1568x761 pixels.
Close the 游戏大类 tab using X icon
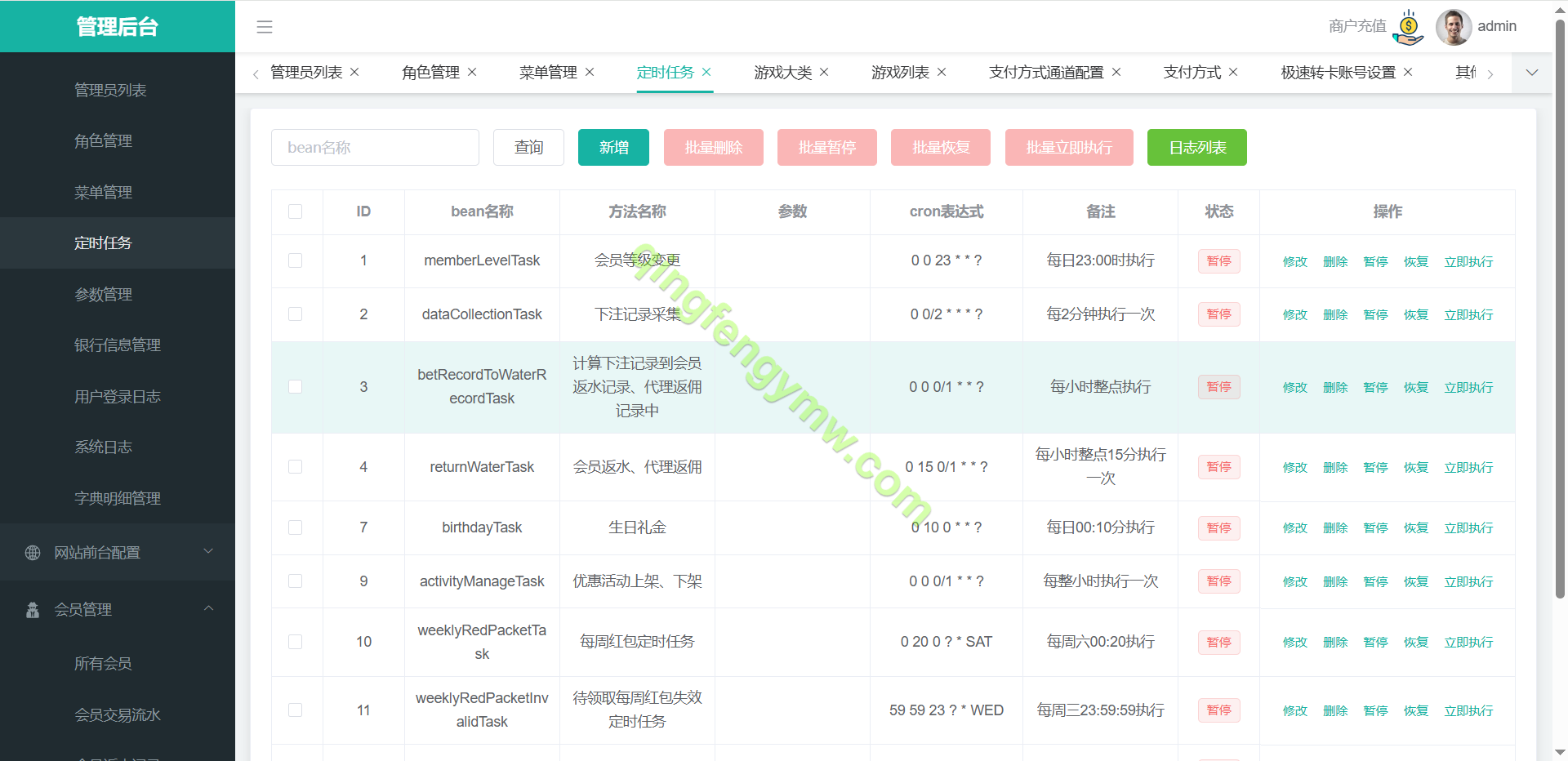(x=824, y=72)
